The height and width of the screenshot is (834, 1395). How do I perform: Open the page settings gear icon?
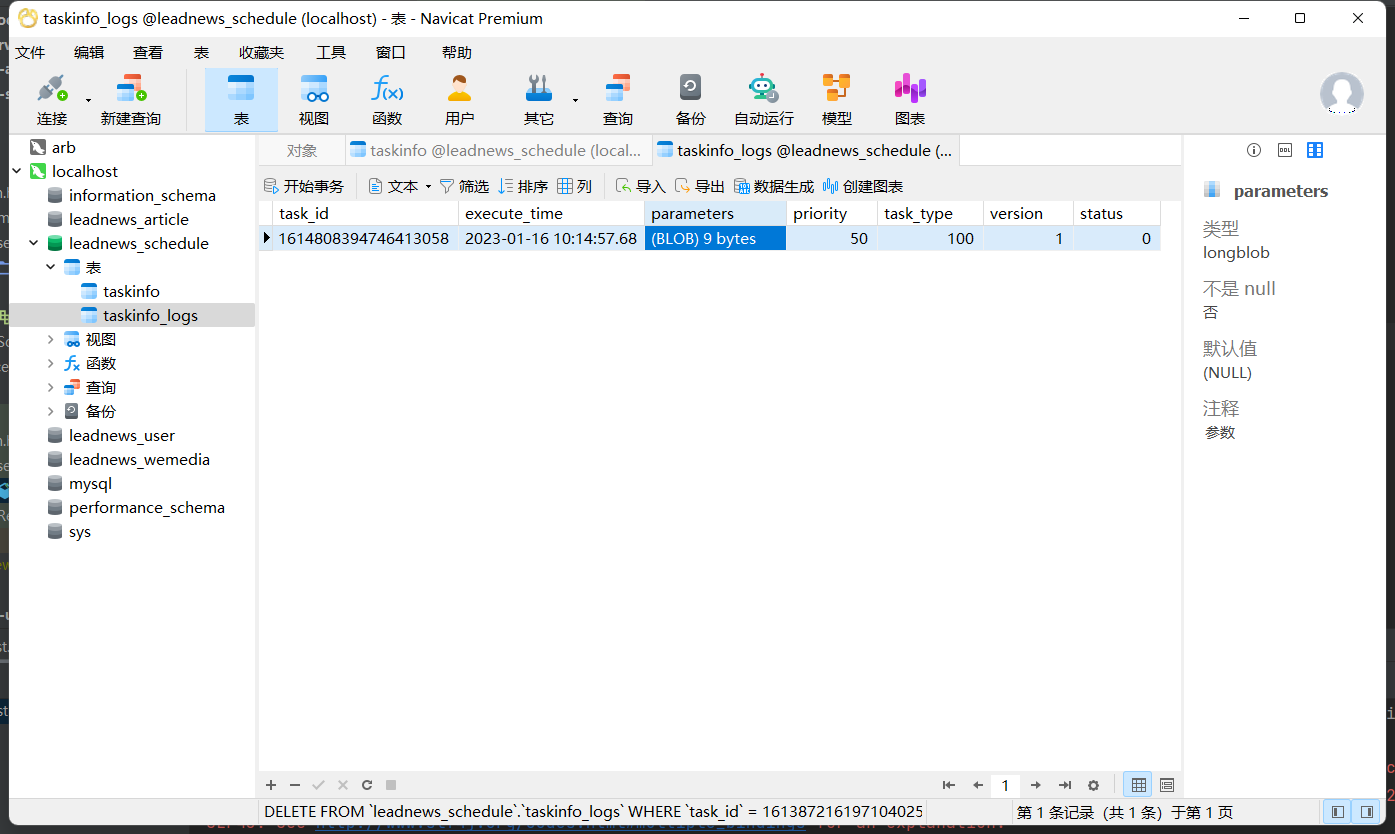[1093, 785]
